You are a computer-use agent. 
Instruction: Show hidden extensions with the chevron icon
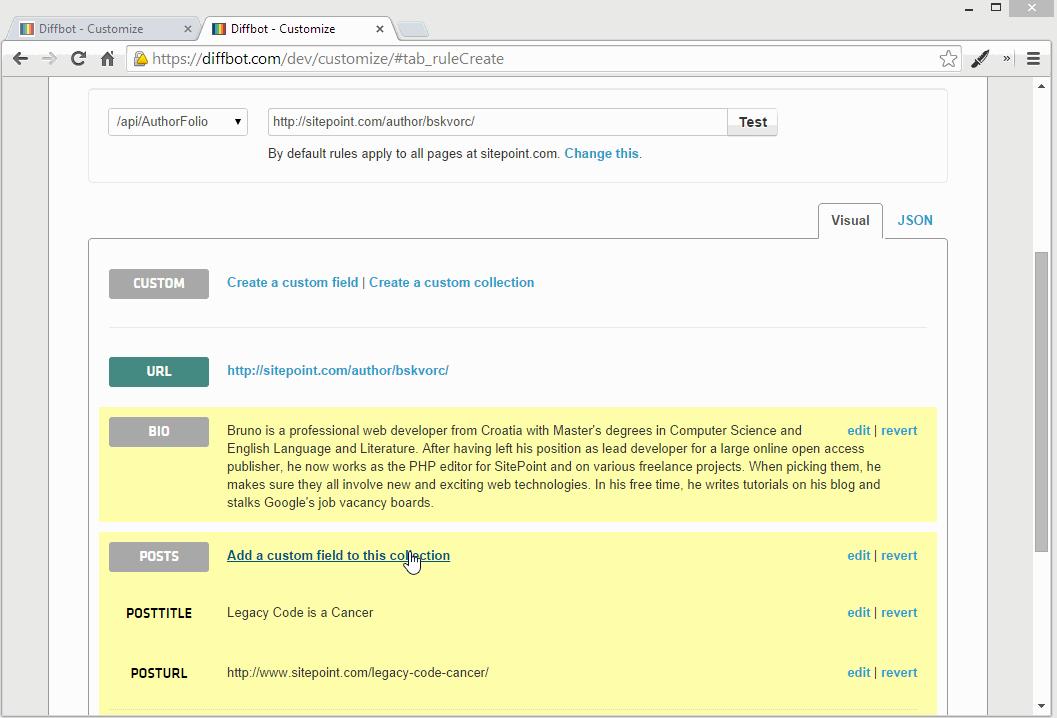(x=1007, y=59)
